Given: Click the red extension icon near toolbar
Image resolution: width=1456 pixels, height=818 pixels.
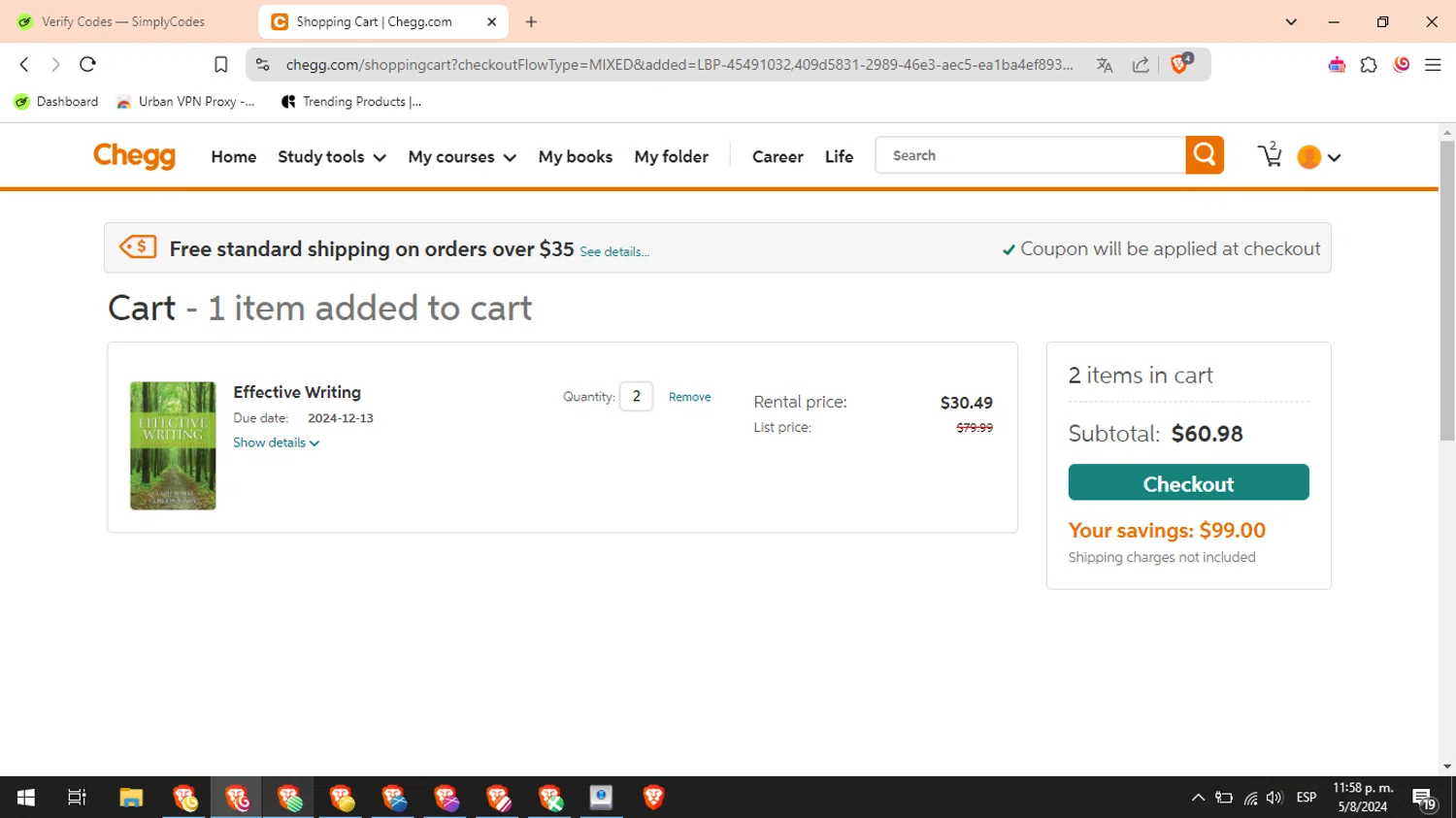Looking at the screenshot, I should click(x=1337, y=65).
